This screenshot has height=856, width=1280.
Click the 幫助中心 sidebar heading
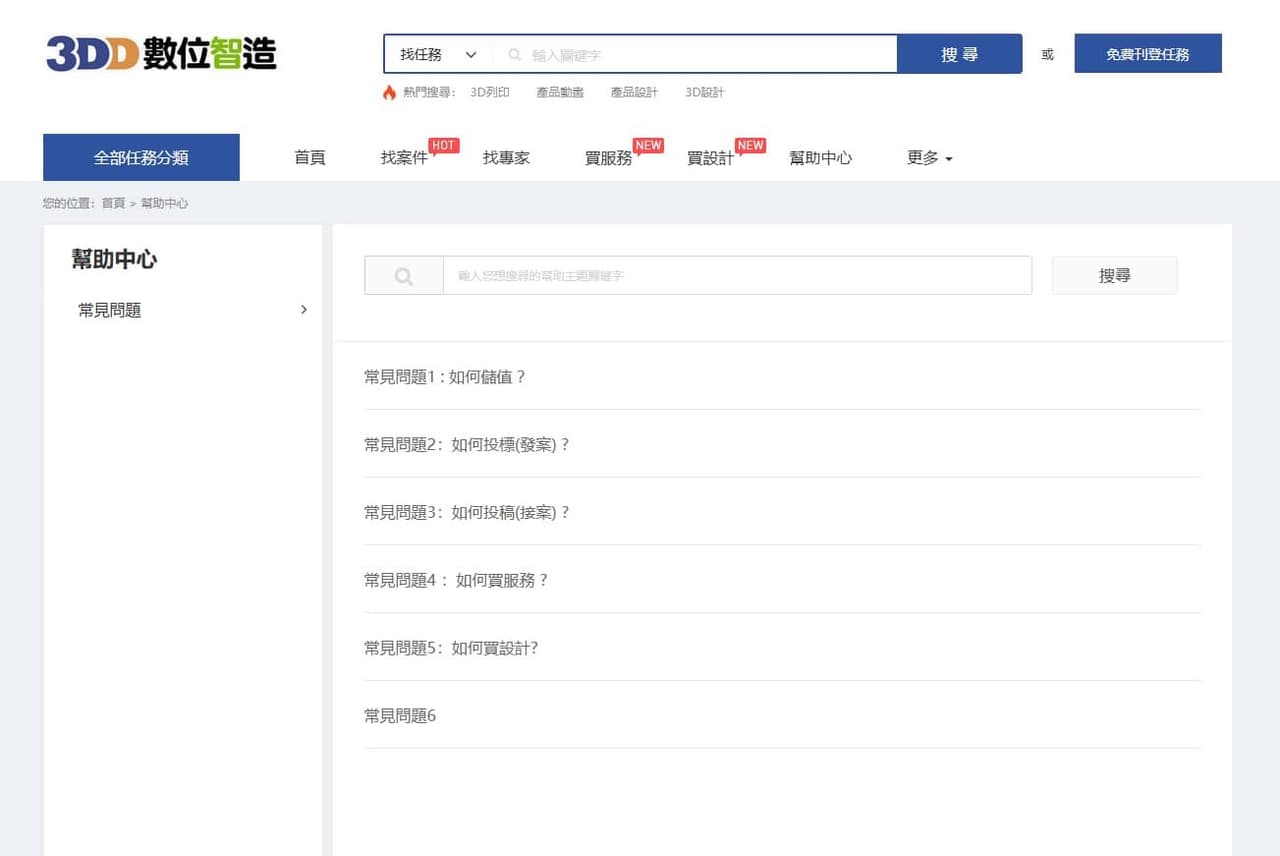(114, 259)
